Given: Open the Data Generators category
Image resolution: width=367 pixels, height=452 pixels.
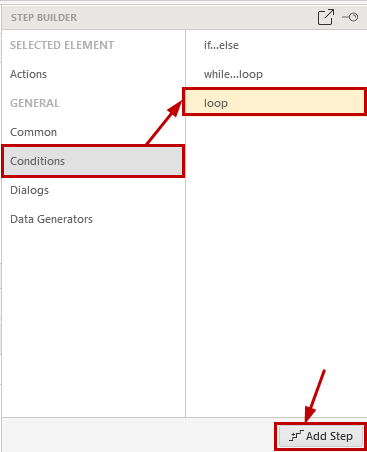Looking at the screenshot, I should [x=93, y=219].
